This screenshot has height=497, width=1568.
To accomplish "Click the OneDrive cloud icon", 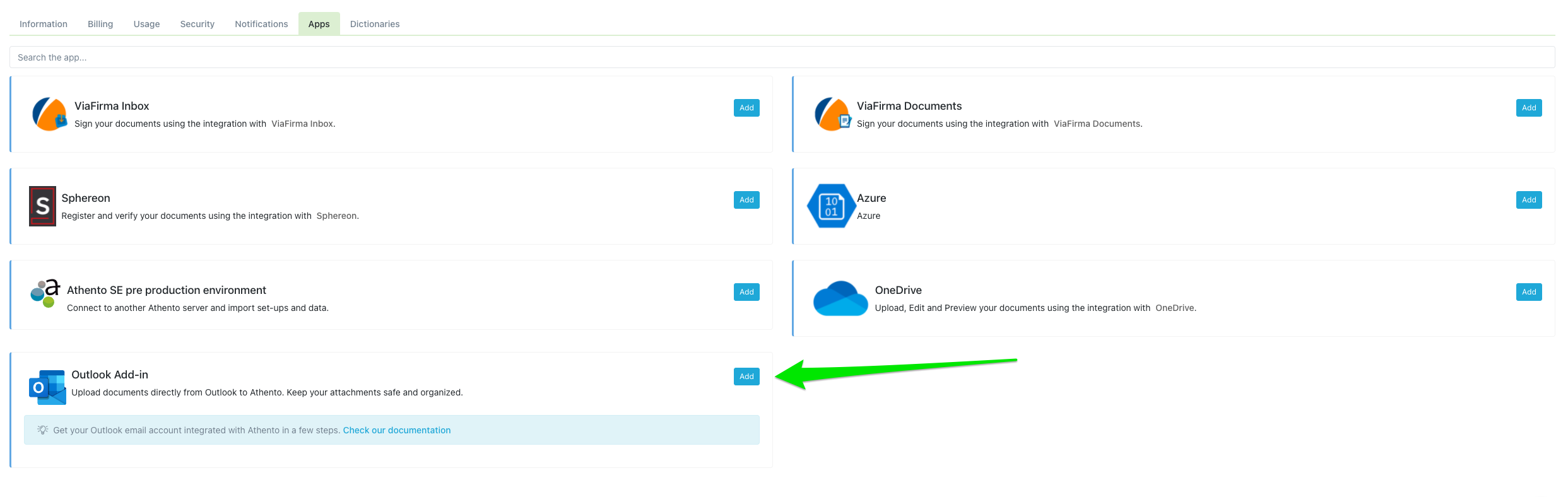I will [x=840, y=298].
